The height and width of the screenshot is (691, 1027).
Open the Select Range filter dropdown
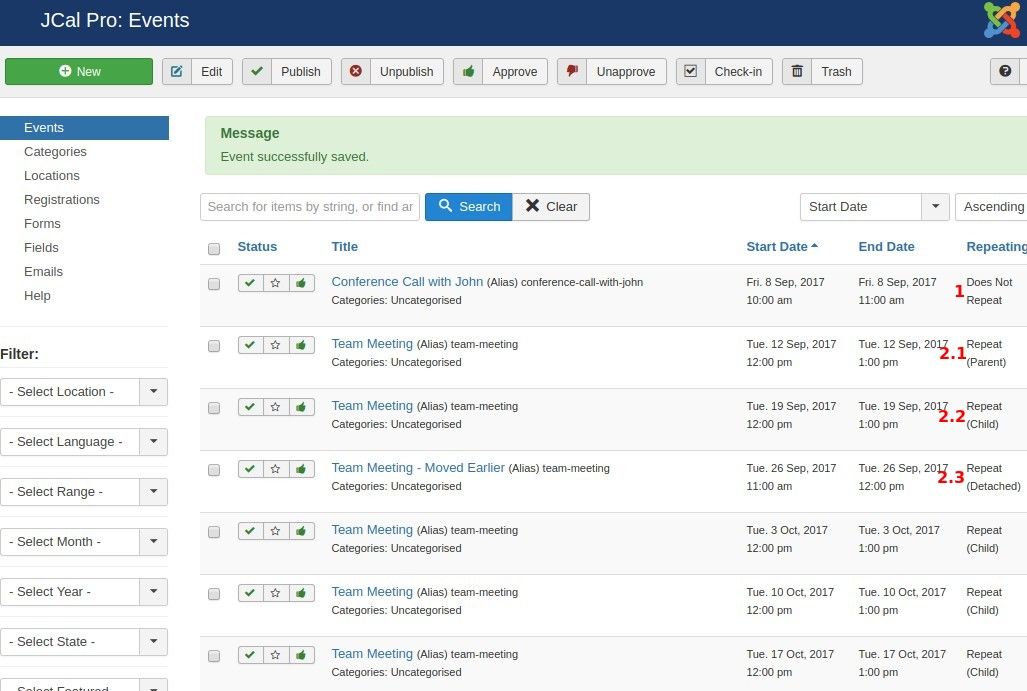84,492
